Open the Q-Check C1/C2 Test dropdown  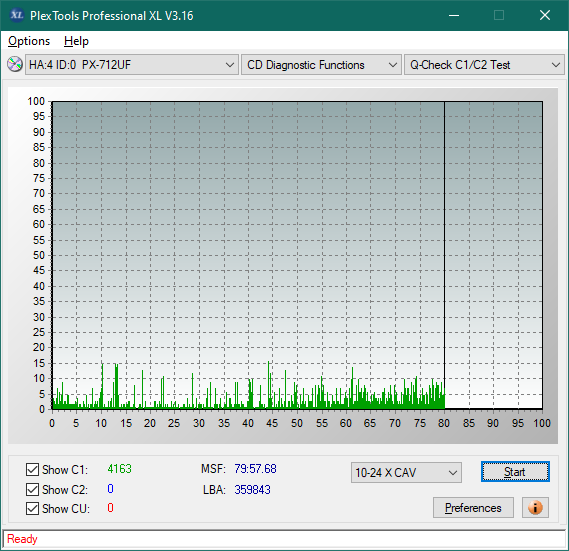[x=484, y=65]
